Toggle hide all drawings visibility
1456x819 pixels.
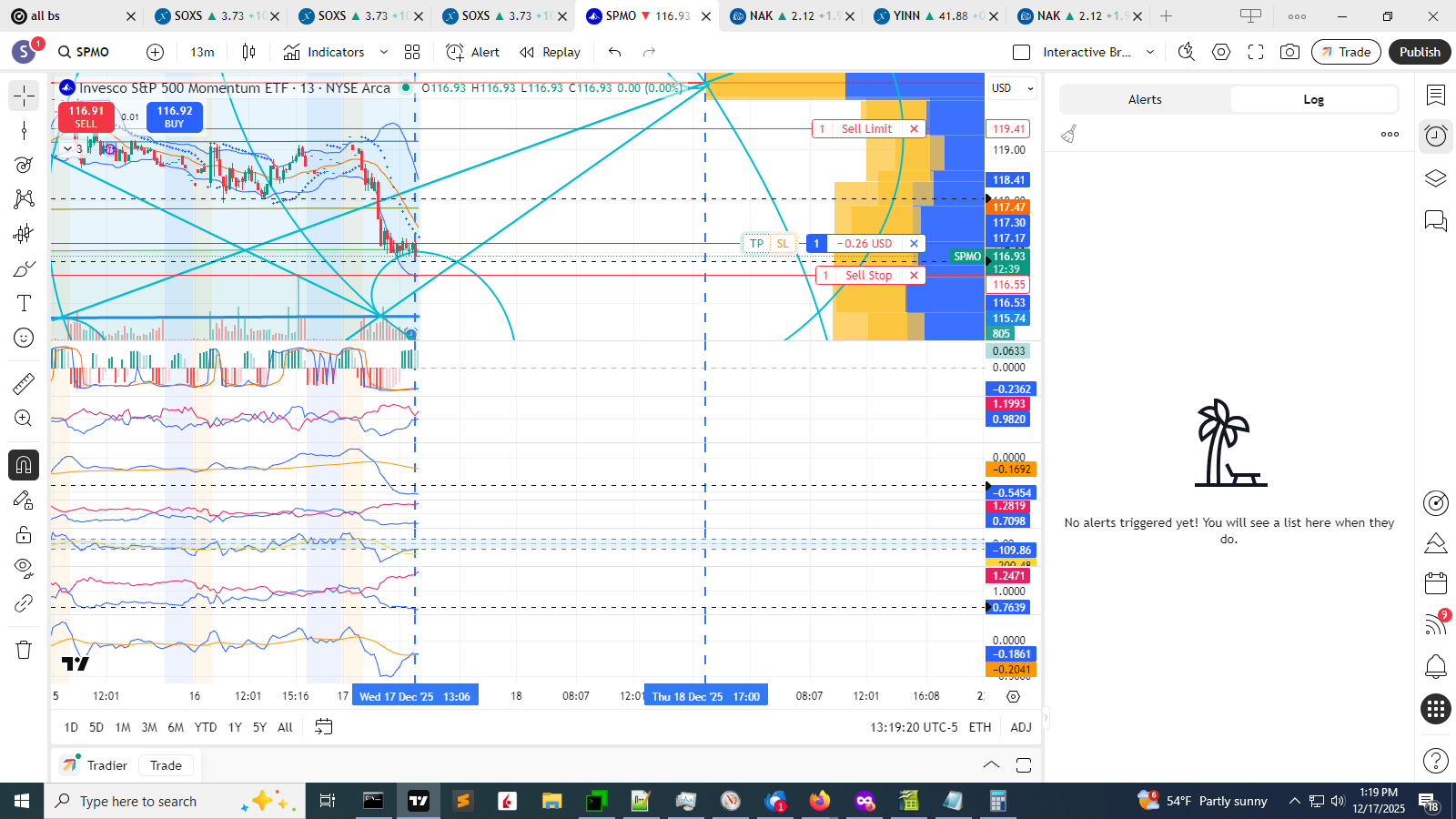coord(24,569)
